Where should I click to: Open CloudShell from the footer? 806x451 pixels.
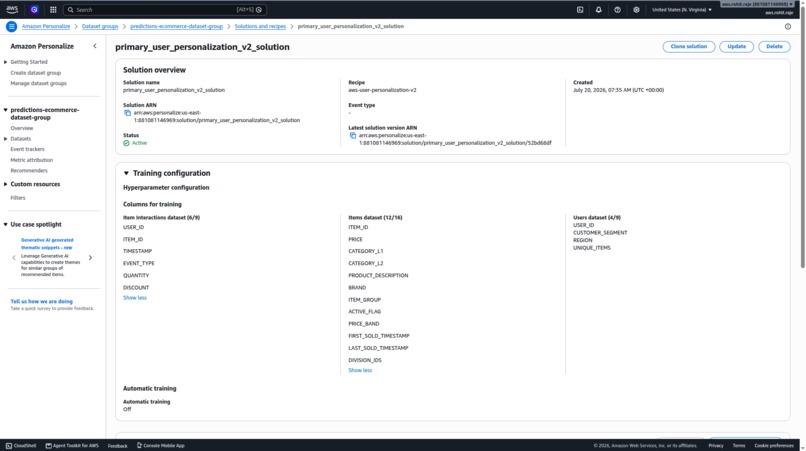click(x=21, y=445)
